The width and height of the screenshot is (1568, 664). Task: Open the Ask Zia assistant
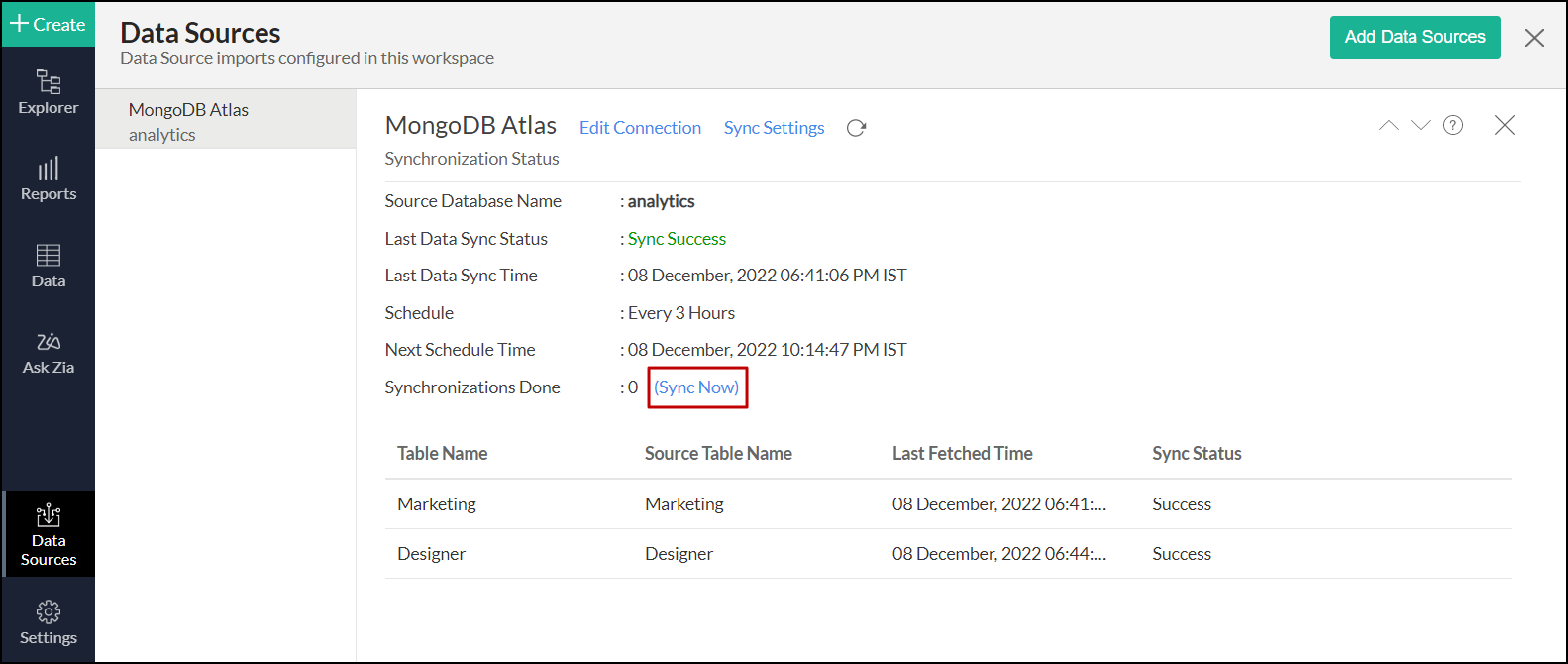pyautogui.click(x=48, y=353)
